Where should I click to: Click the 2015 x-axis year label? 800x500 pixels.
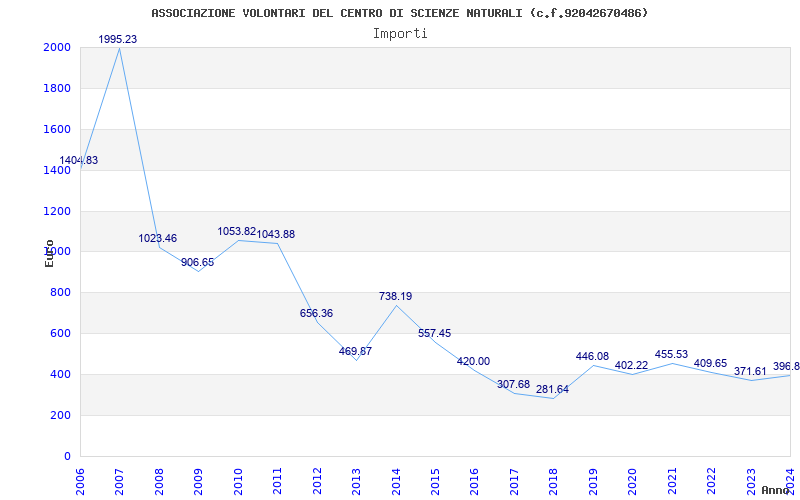click(435, 482)
